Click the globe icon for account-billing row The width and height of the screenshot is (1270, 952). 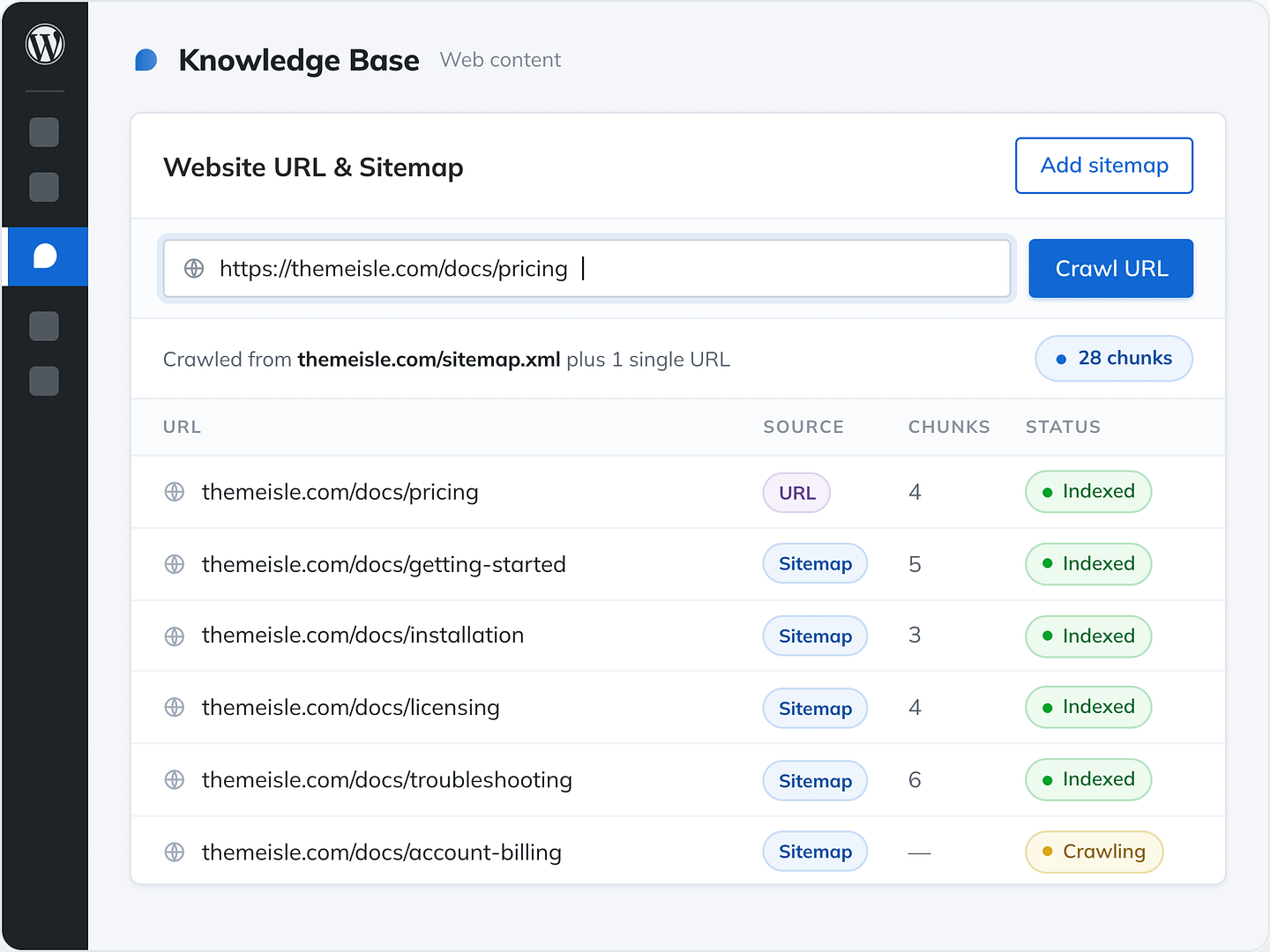click(175, 852)
